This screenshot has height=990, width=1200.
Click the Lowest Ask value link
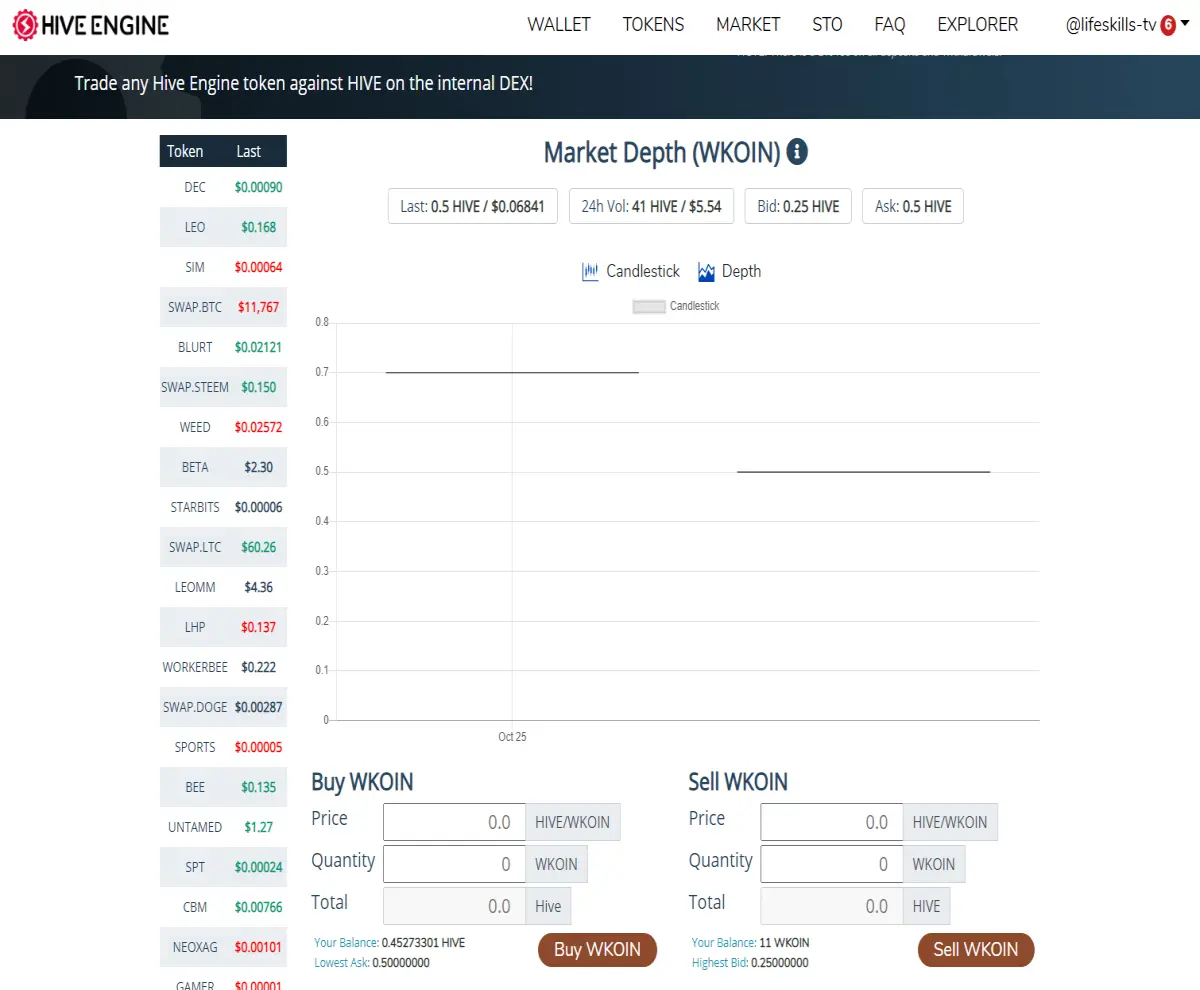(401, 963)
